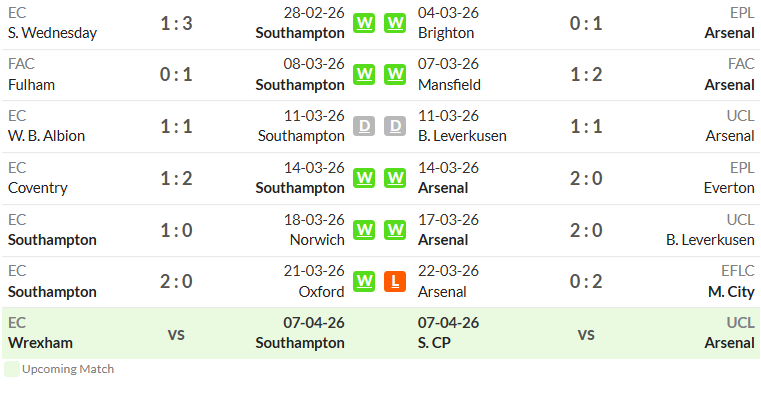
Task: Open the 0 : 2 score against M. City
Action: [x=586, y=281]
